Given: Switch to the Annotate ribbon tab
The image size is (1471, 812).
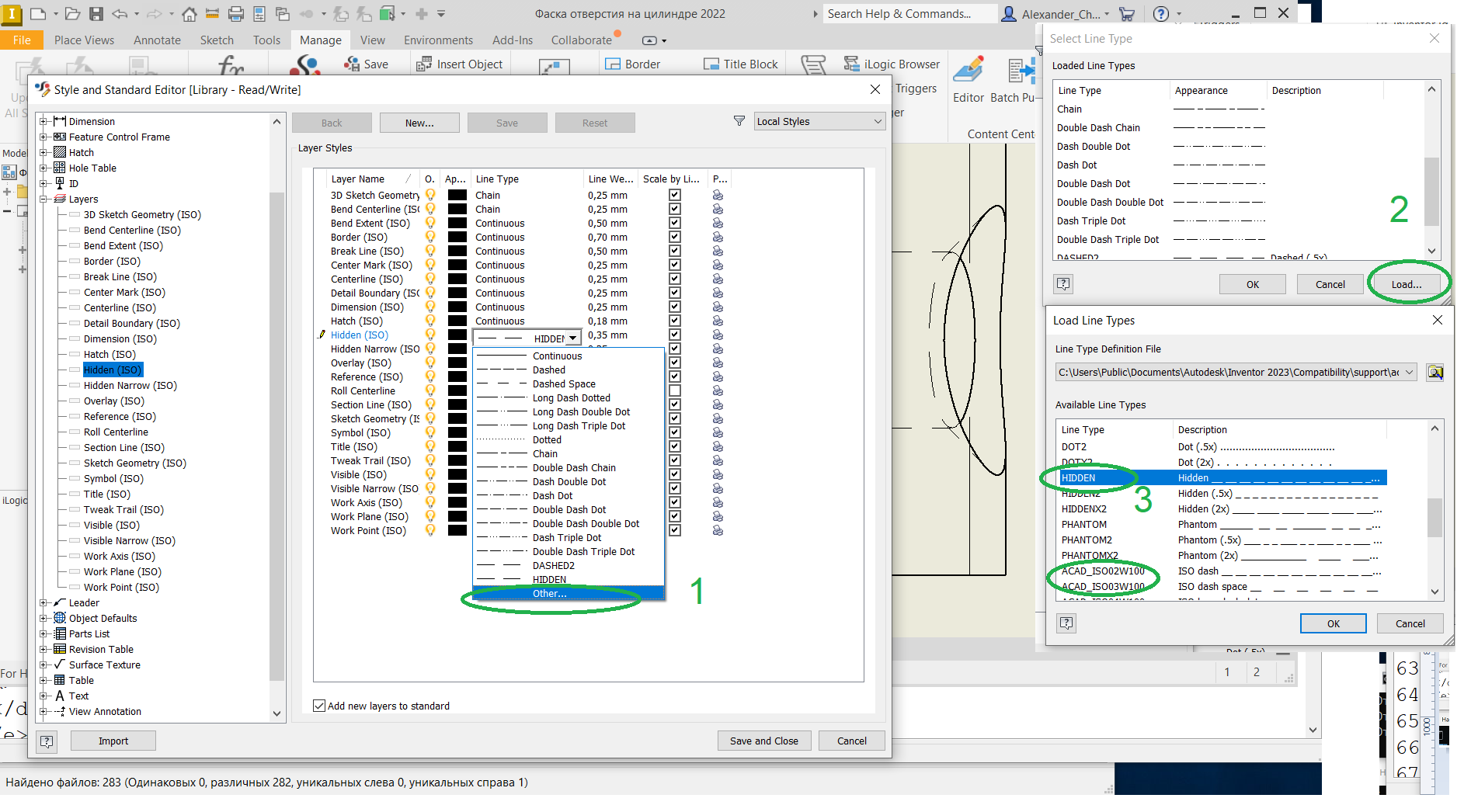Looking at the screenshot, I should coord(157,40).
